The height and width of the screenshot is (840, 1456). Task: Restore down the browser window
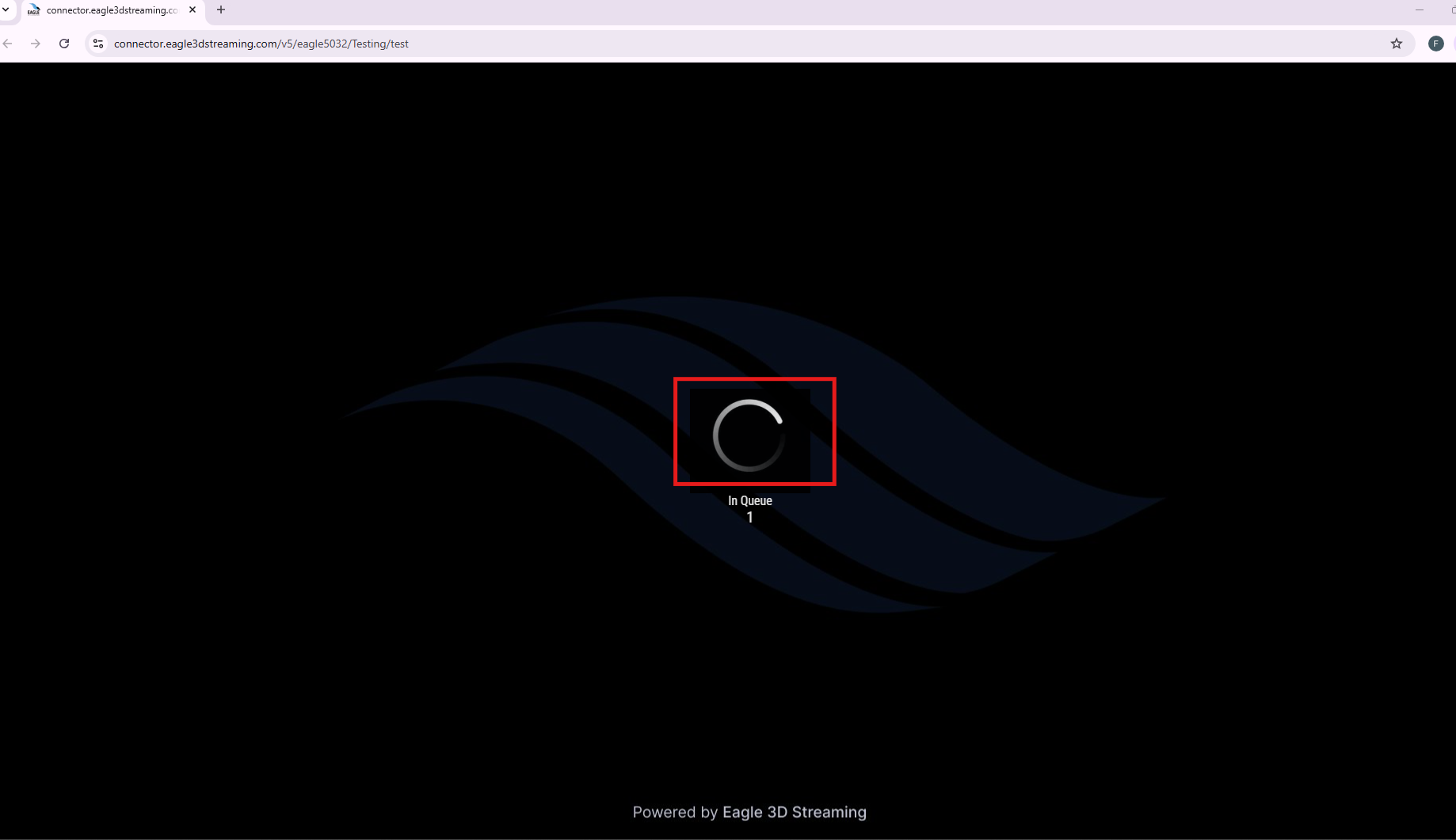tap(1452, 10)
